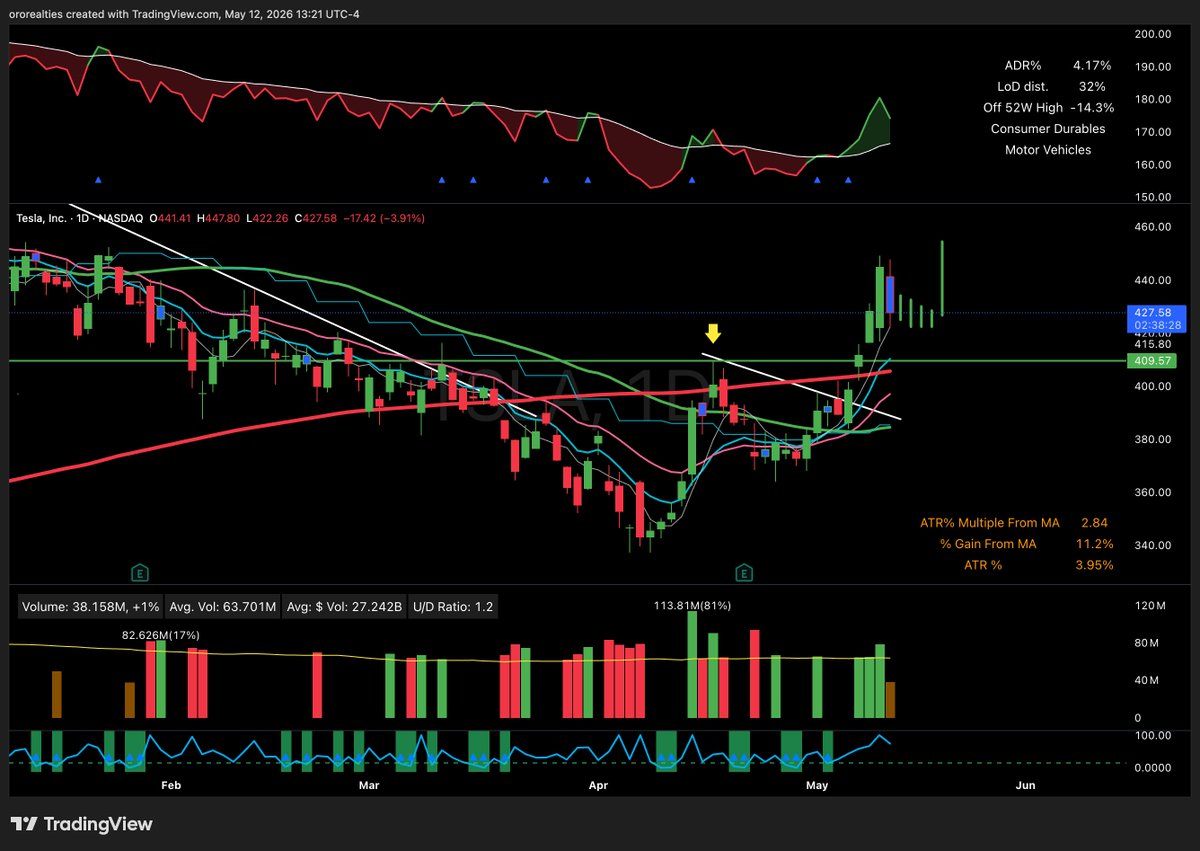Click the % Gain From MA label
This screenshot has width=1200, height=851.
pyautogui.click(x=988, y=544)
